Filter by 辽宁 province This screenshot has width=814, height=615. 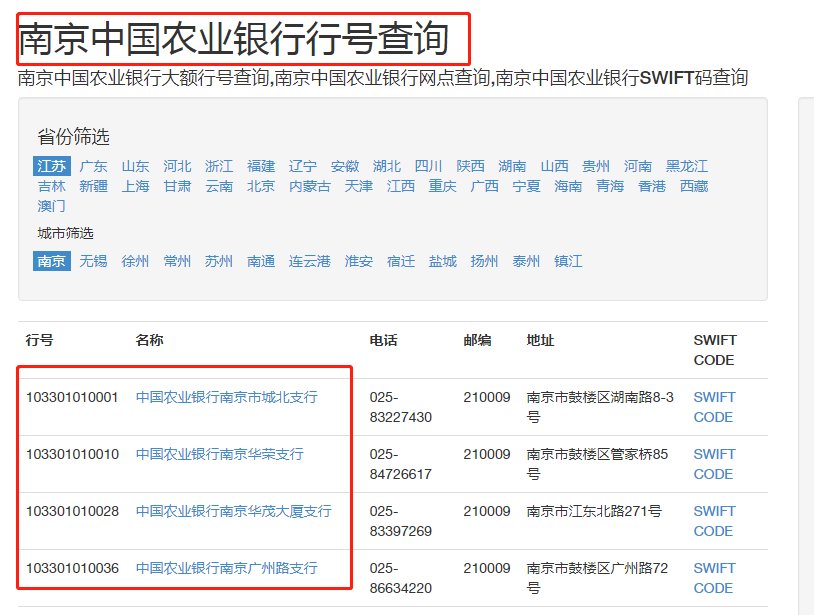tap(303, 166)
